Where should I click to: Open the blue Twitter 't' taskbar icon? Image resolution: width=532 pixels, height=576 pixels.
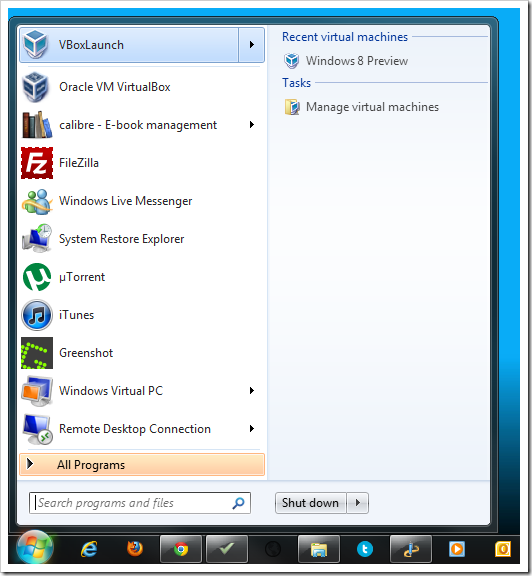tap(365, 549)
